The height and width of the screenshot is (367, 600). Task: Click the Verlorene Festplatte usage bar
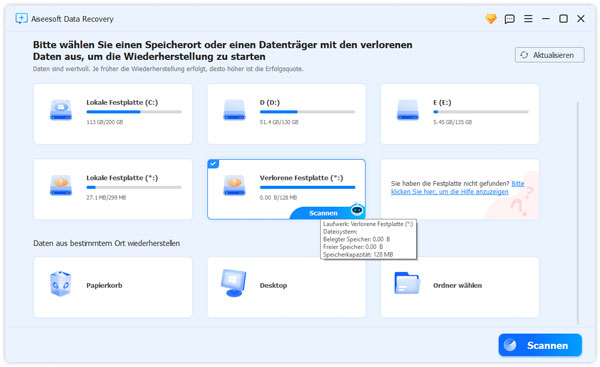pyautogui.click(x=307, y=188)
